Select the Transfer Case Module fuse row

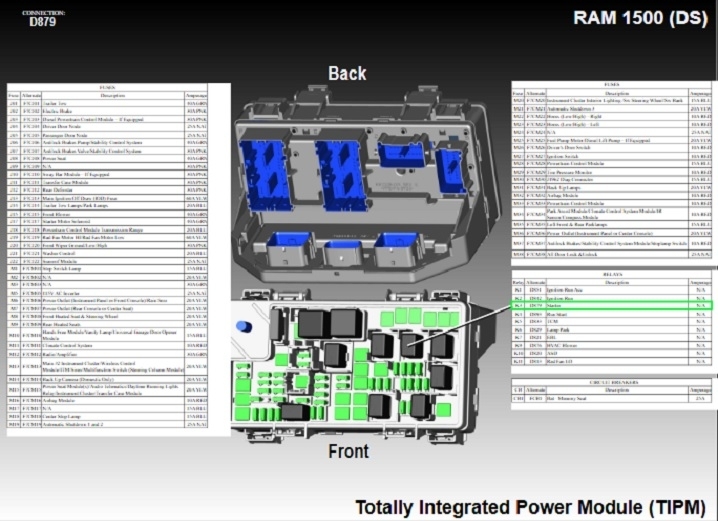tap(107, 182)
